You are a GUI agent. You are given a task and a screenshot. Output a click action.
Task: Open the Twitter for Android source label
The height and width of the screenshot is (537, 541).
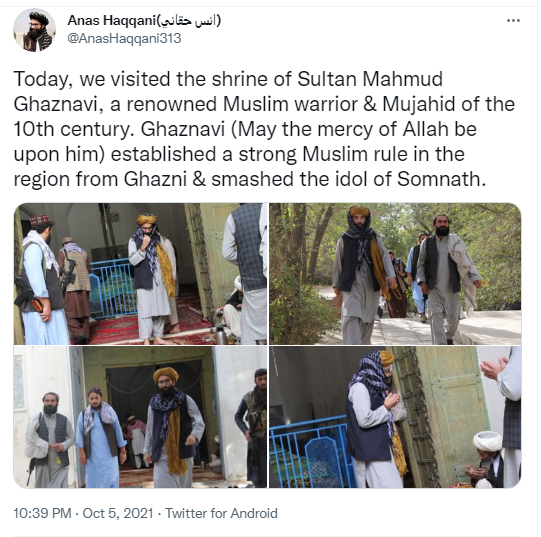[x=221, y=513]
